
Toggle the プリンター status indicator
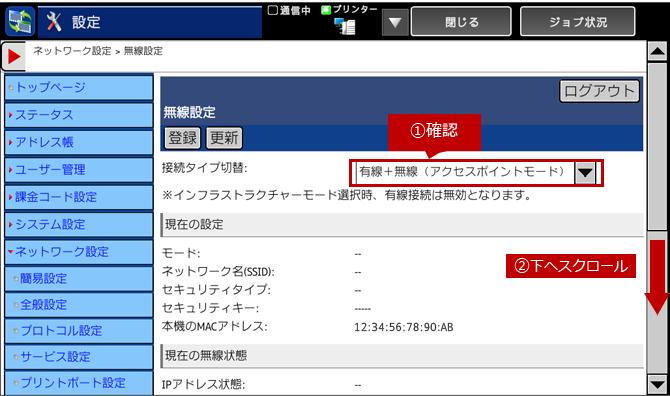tap(326, 10)
